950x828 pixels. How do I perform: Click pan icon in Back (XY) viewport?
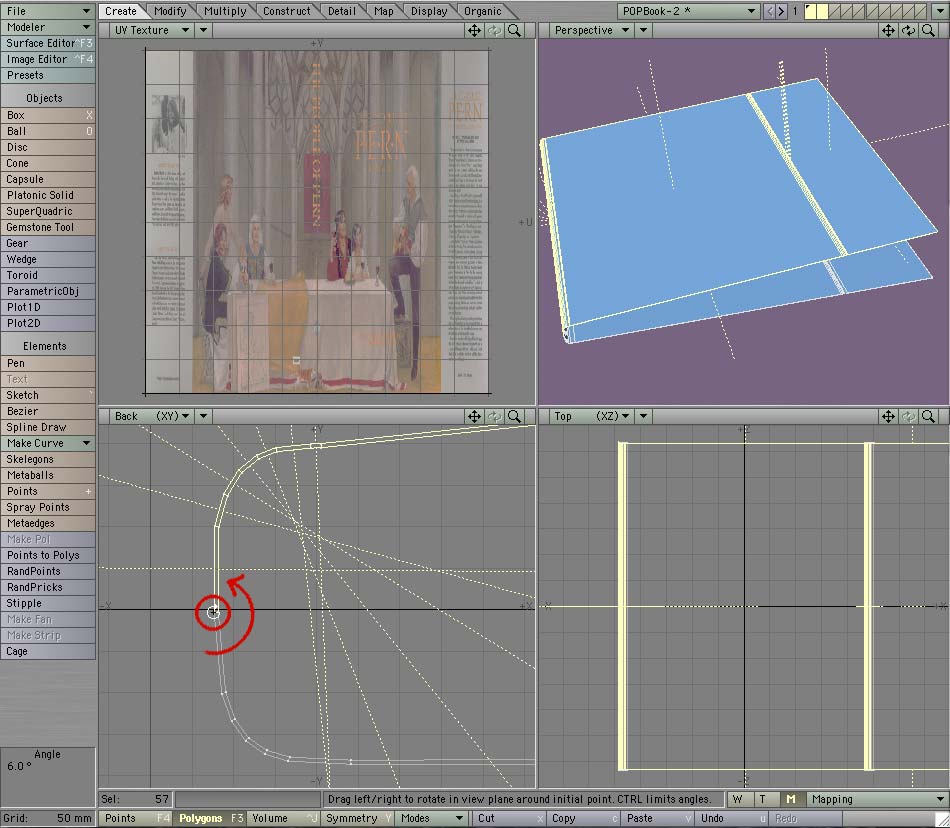(474, 416)
